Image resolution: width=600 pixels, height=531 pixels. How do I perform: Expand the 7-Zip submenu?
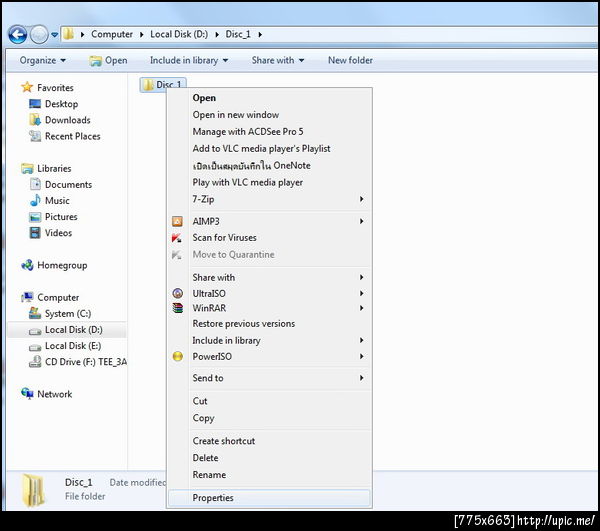[270, 199]
